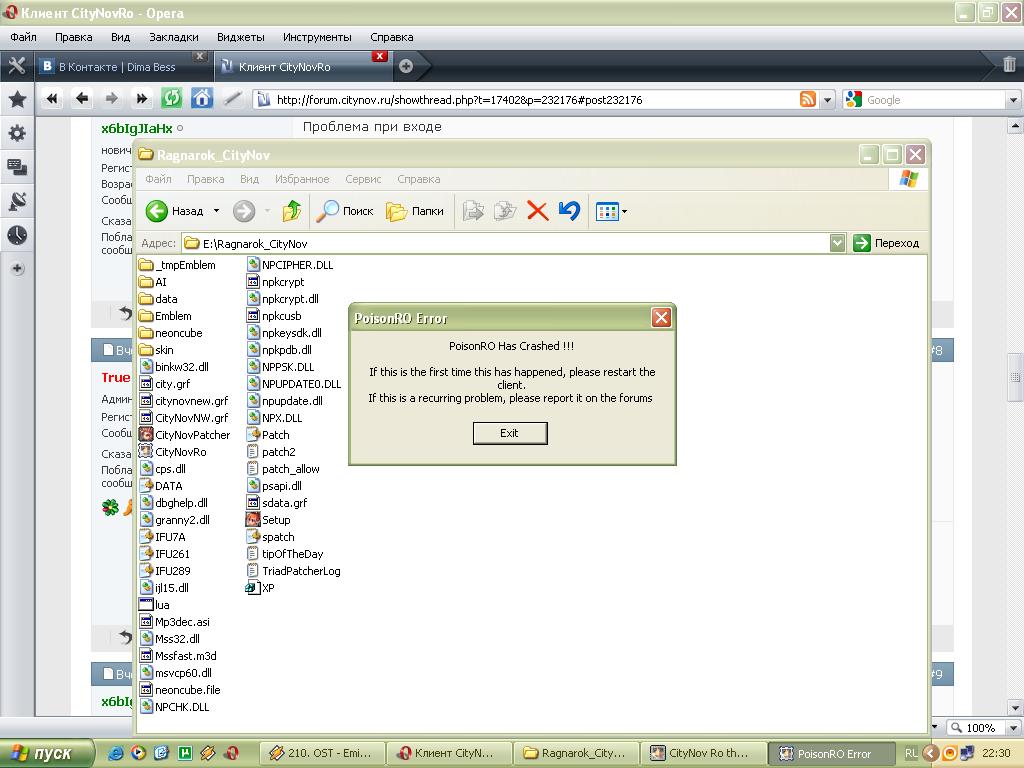
Task: Select the data folder
Action: click(158, 299)
